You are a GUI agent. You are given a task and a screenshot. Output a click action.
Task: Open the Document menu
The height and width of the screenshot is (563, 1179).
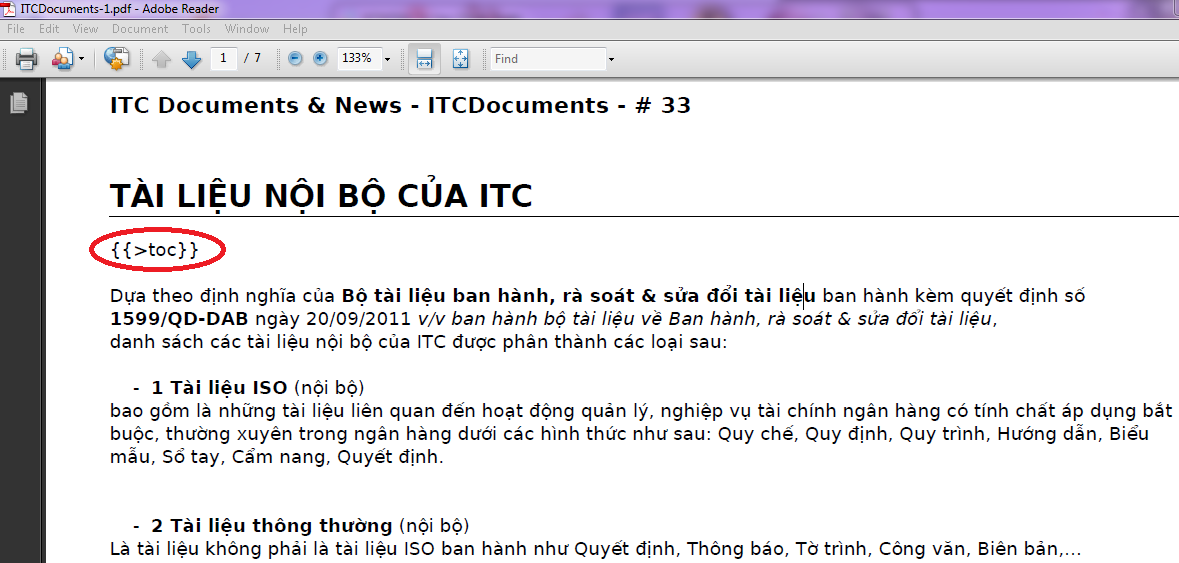[140, 29]
